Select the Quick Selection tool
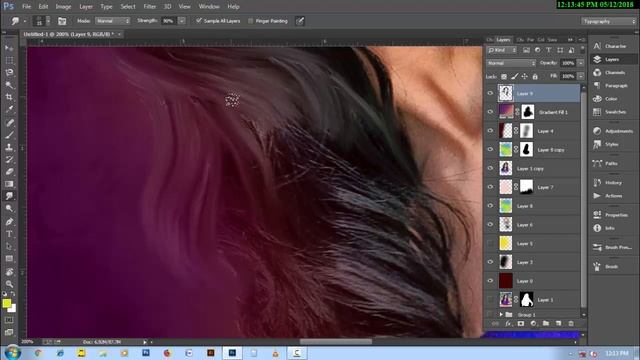 click(9, 85)
